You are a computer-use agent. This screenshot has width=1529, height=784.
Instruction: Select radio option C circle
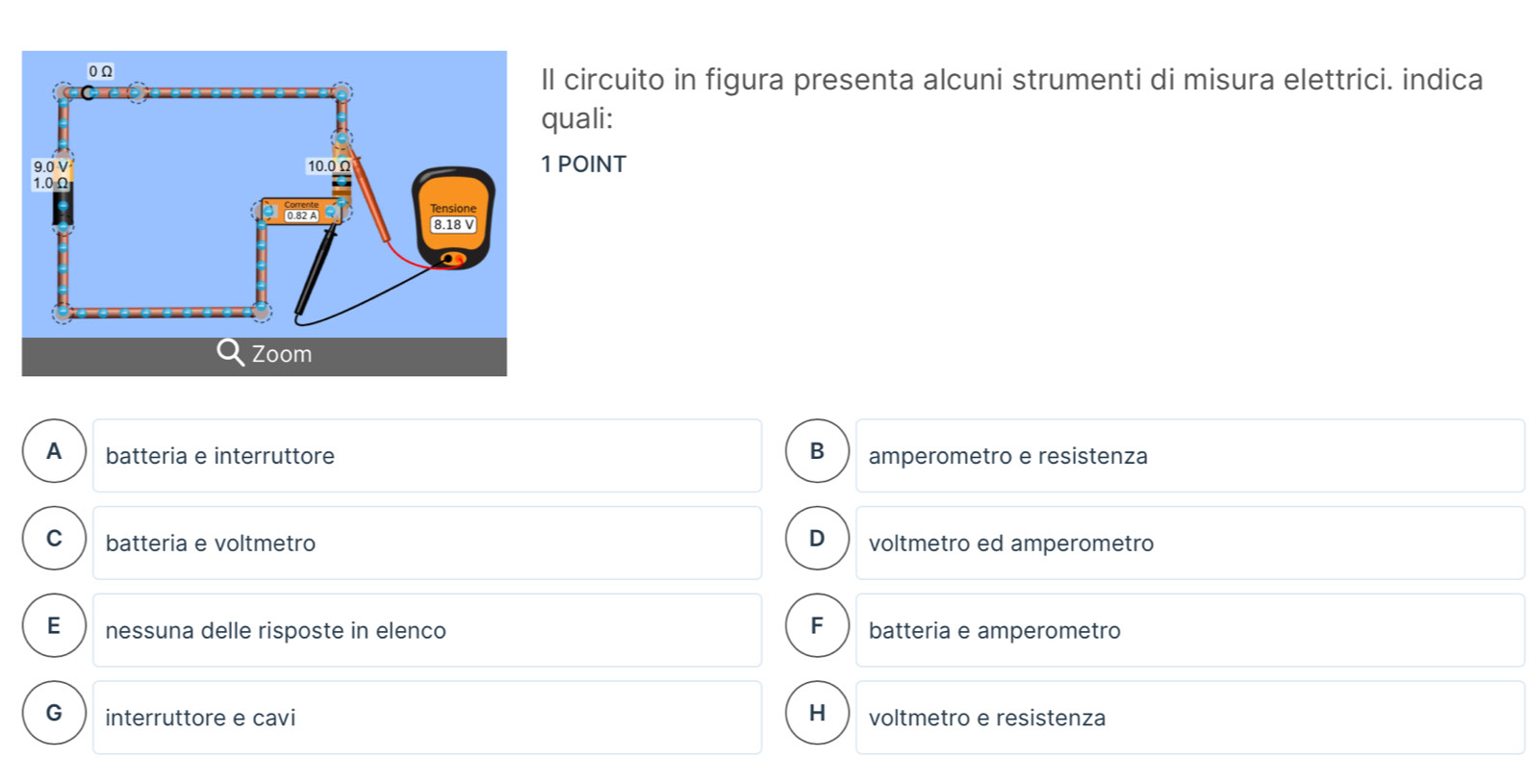[55, 539]
